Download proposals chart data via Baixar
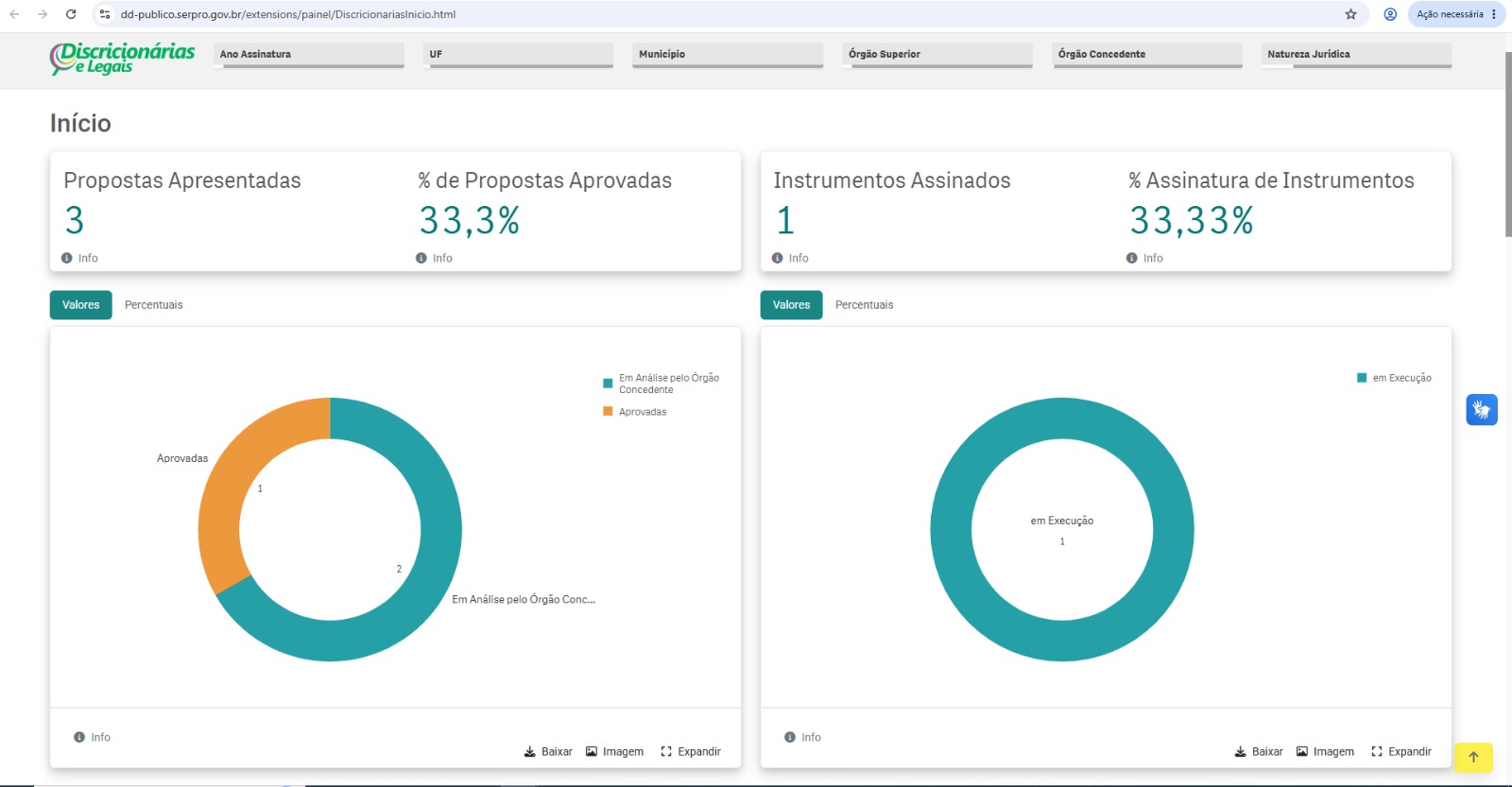Image resolution: width=1512 pixels, height=787 pixels. tap(548, 752)
